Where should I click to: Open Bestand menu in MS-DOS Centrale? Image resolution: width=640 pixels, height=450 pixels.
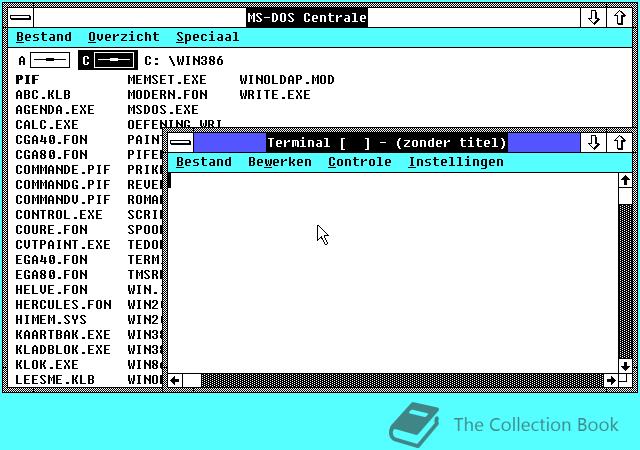pos(44,37)
